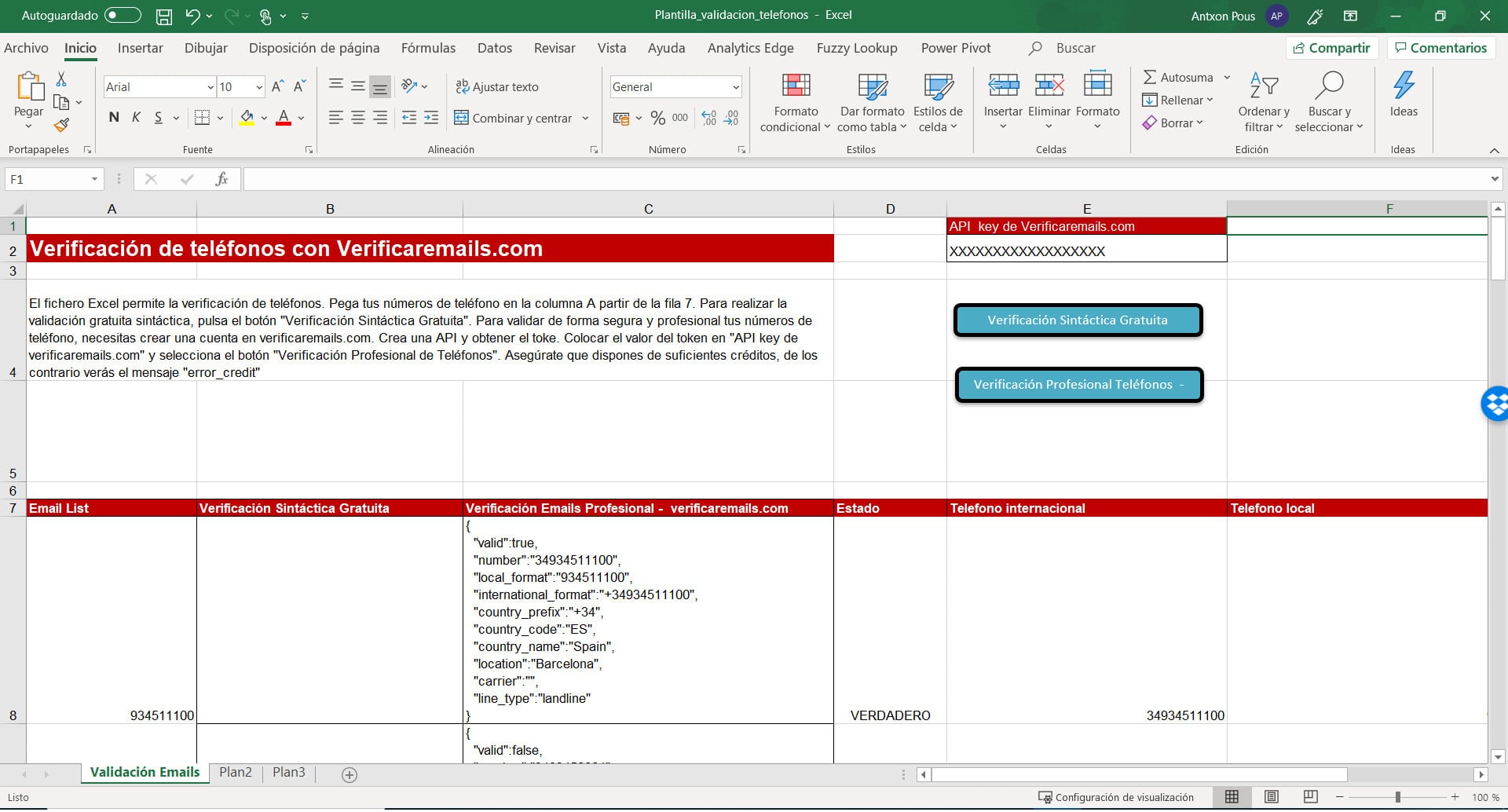Image resolution: width=1508 pixels, height=812 pixels.
Task: Click the Buscar search field
Action: pyautogui.click(x=1075, y=48)
